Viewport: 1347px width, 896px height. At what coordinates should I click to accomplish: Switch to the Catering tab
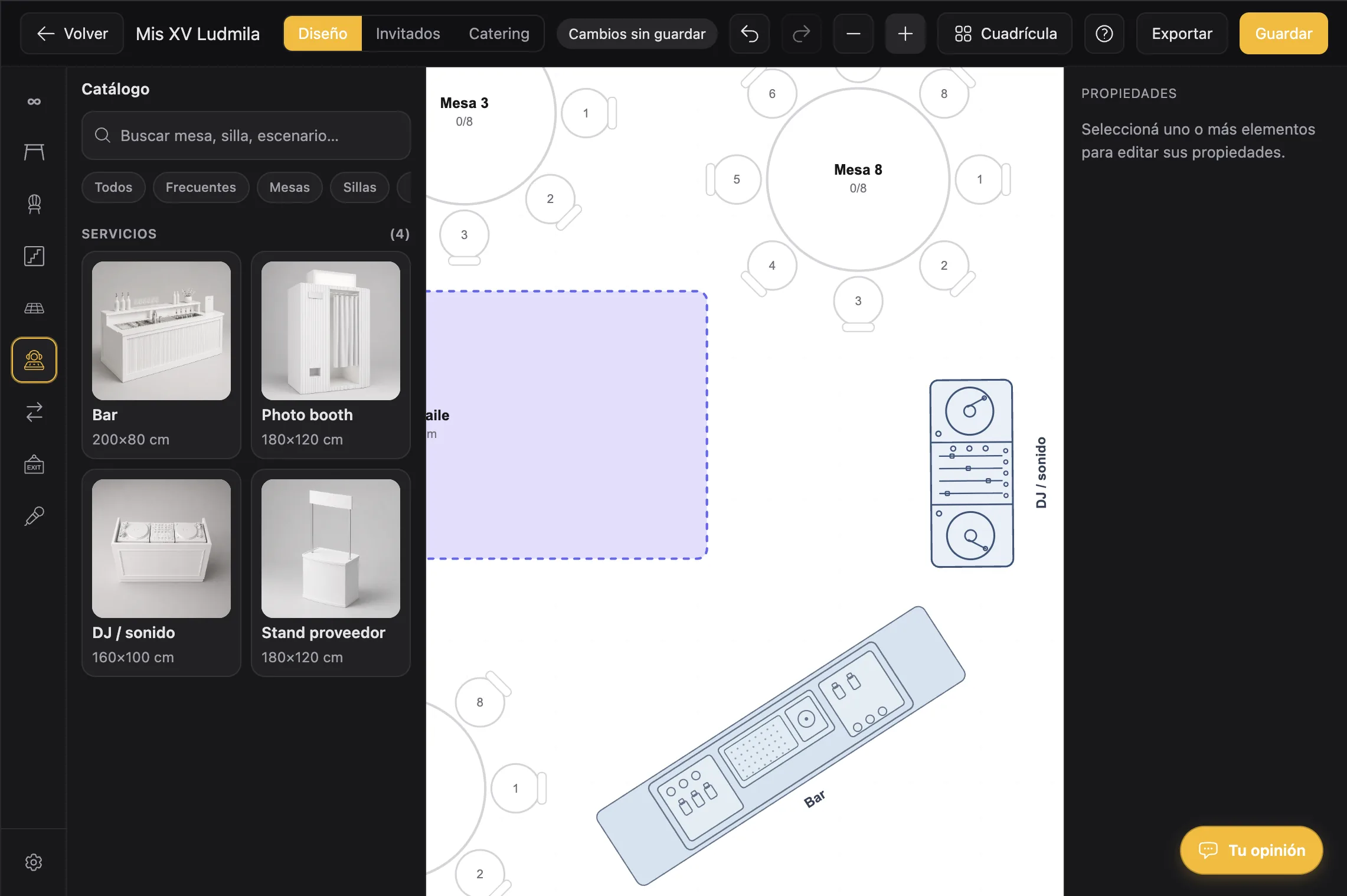(499, 34)
